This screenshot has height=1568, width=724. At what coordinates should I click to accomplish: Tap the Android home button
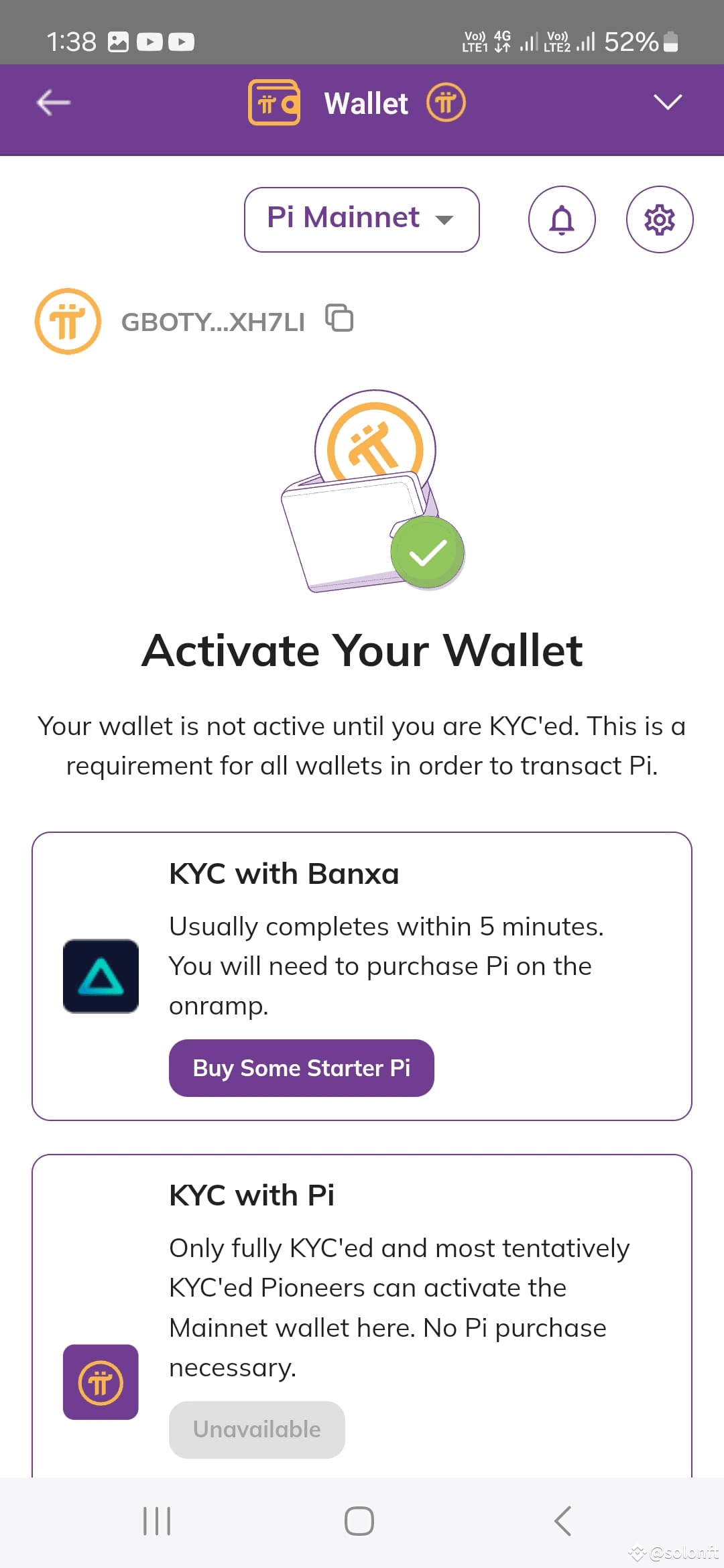tap(359, 1520)
